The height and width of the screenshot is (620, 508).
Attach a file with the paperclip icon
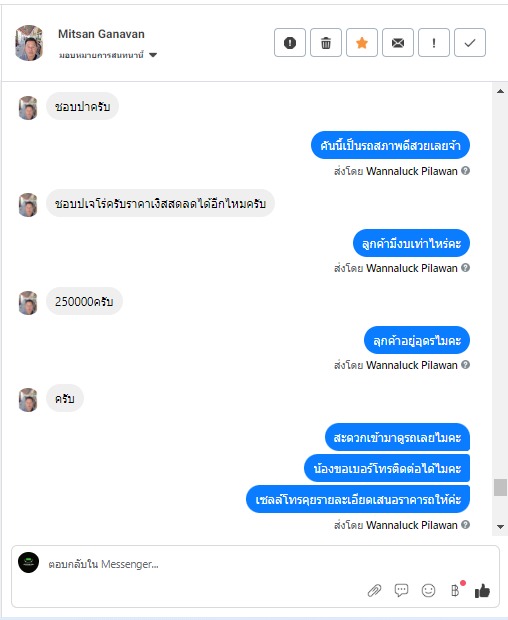tap(374, 591)
